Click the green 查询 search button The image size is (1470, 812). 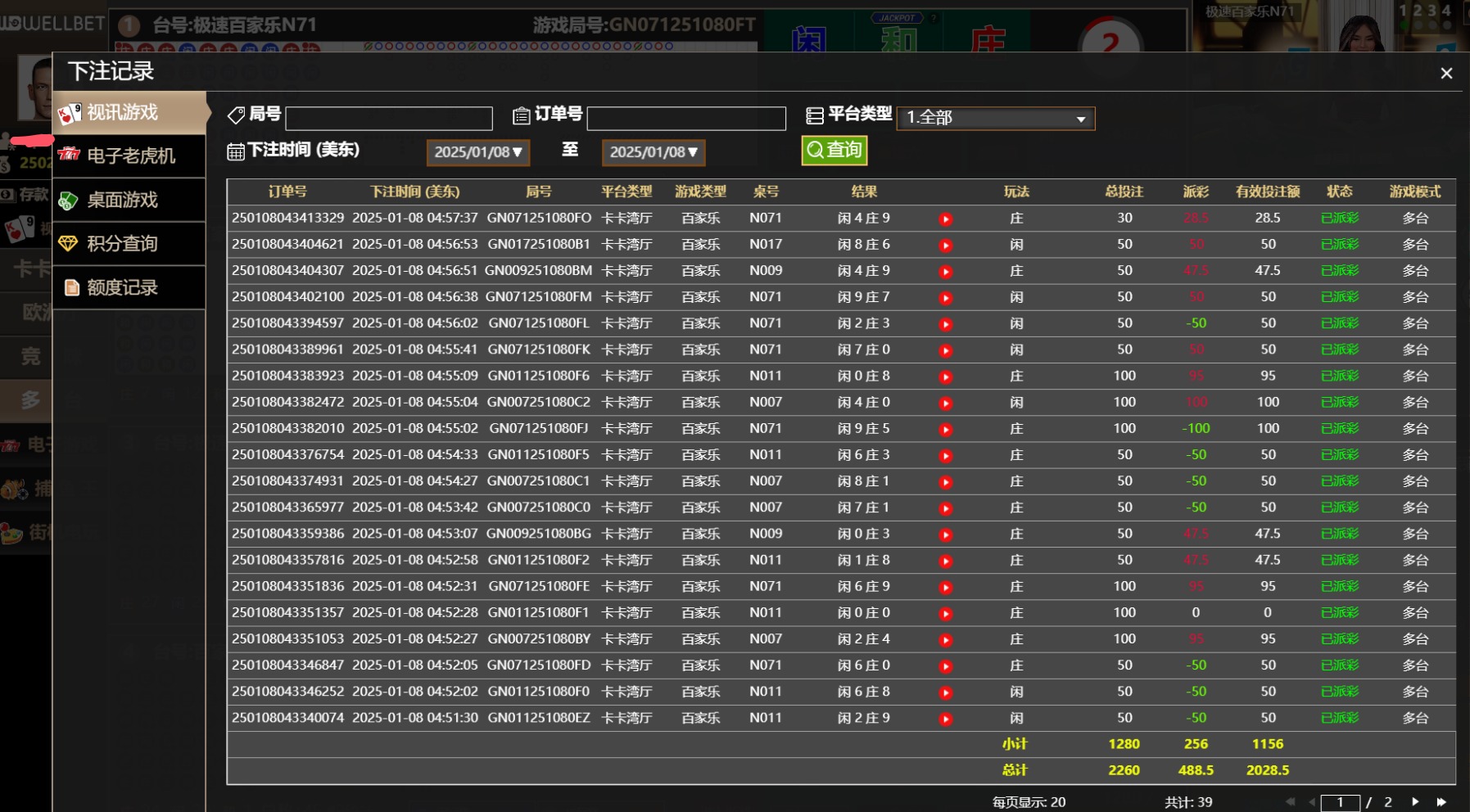pyautogui.click(x=834, y=150)
